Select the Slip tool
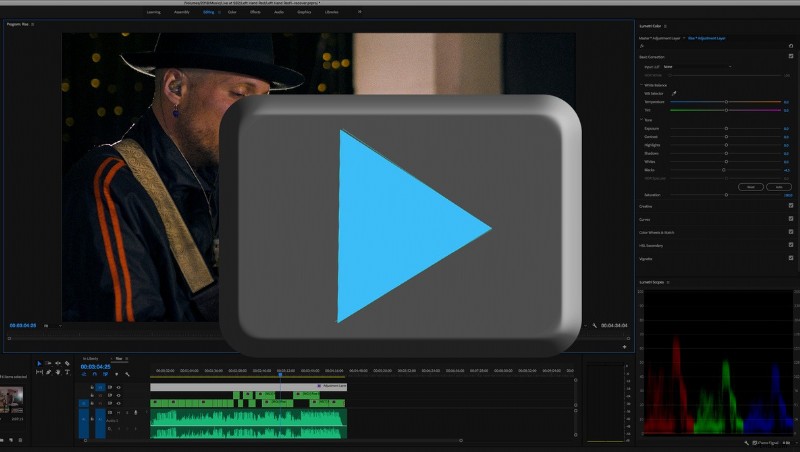800x452 pixels. click(x=39, y=372)
